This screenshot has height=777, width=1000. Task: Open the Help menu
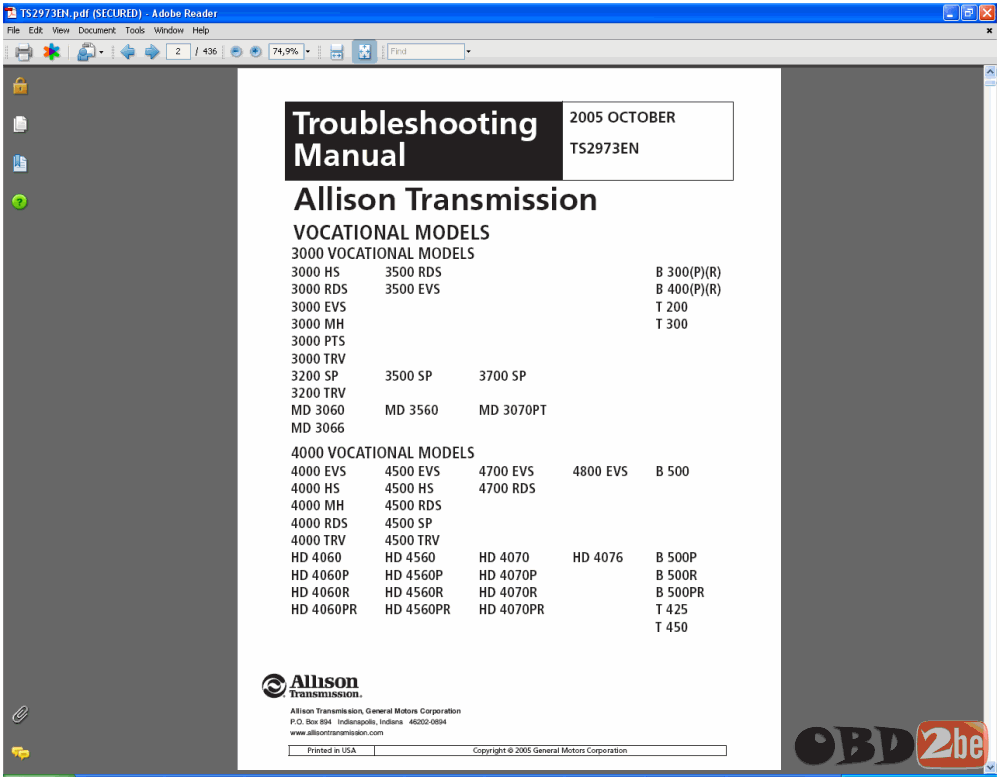click(201, 30)
